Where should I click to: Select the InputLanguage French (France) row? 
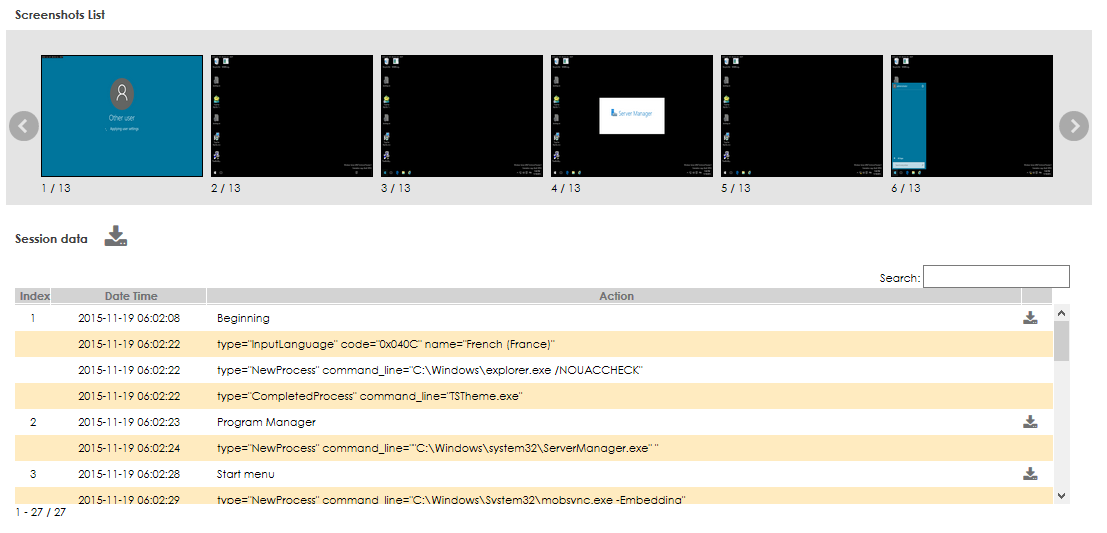tap(386, 344)
